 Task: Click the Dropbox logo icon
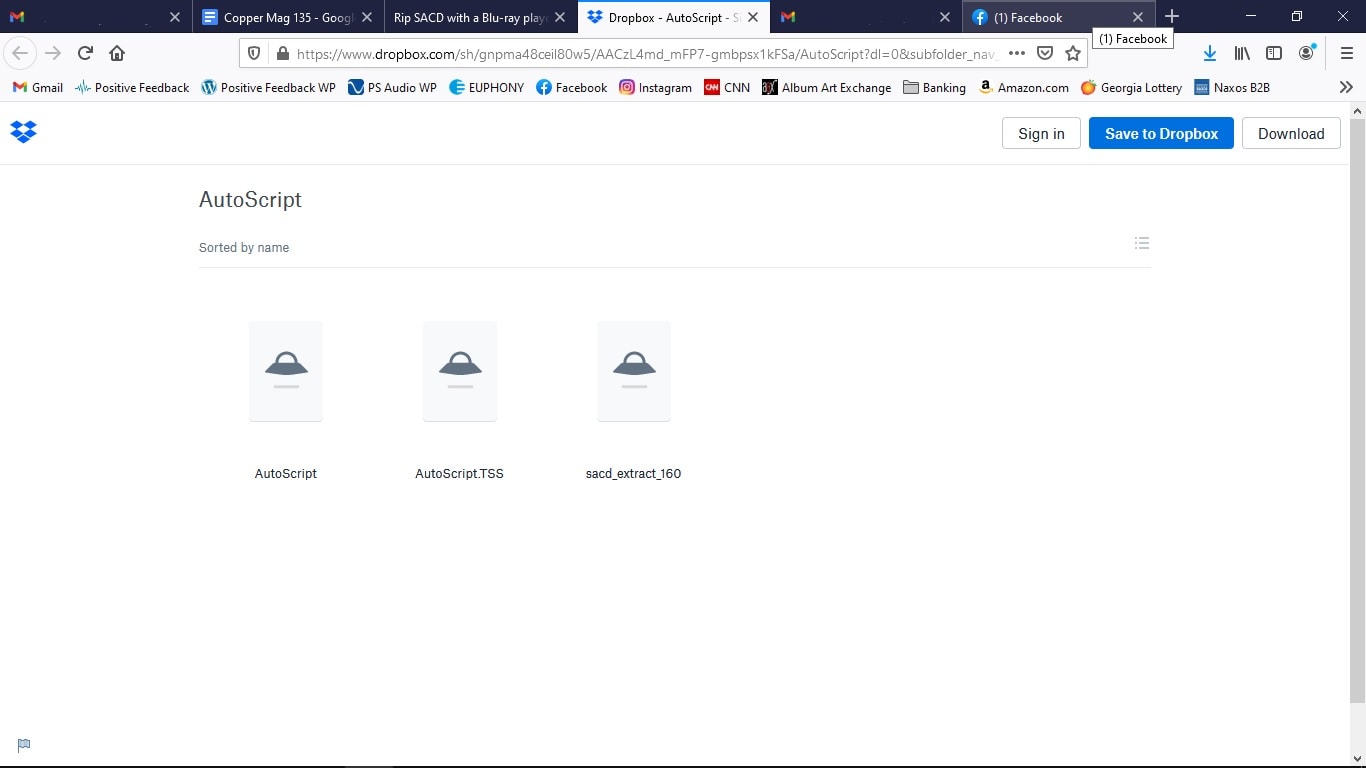point(23,132)
